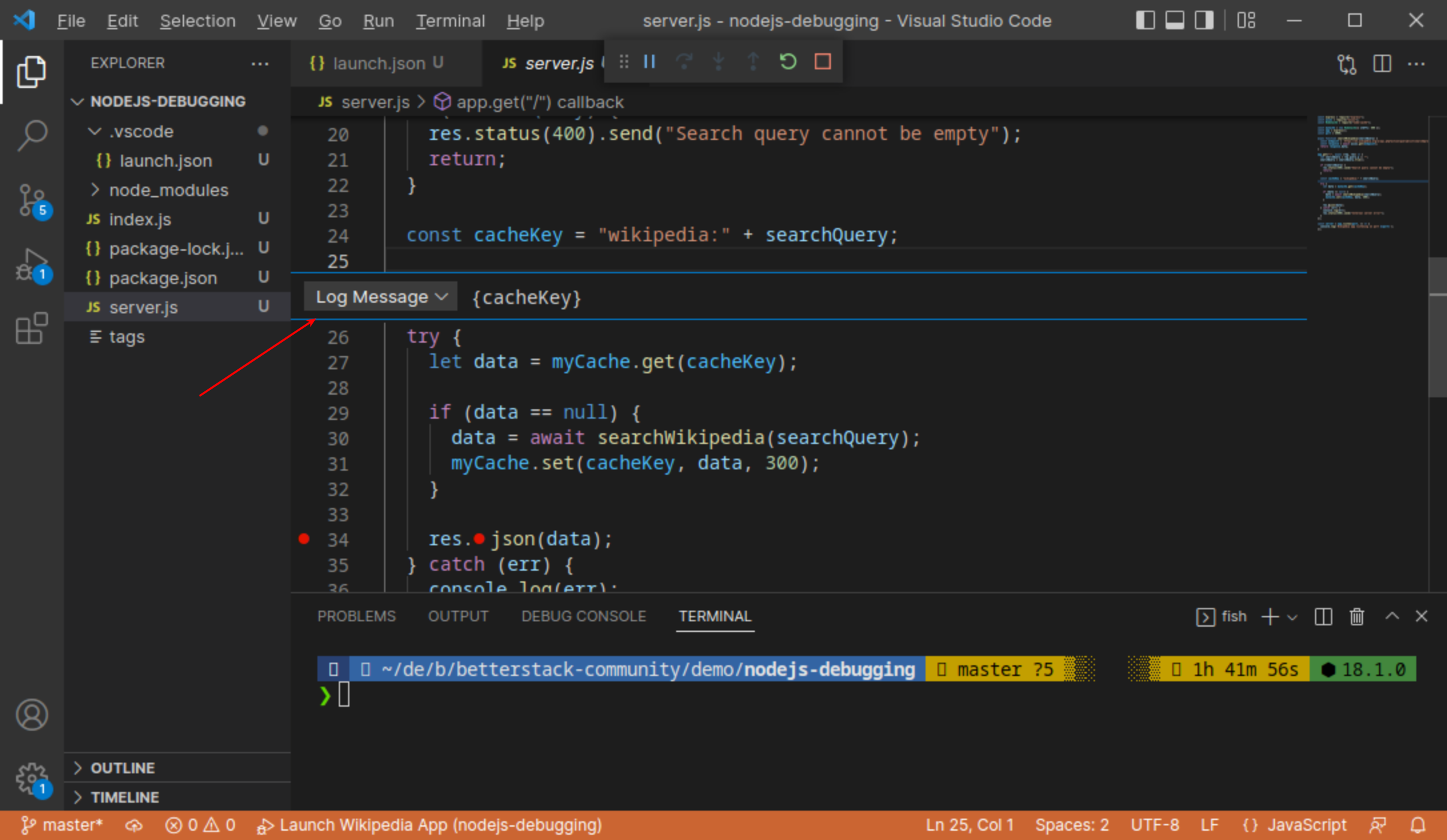Create a new terminal with plus icon
The width and height of the screenshot is (1447, 840).
pos(1270,617)
